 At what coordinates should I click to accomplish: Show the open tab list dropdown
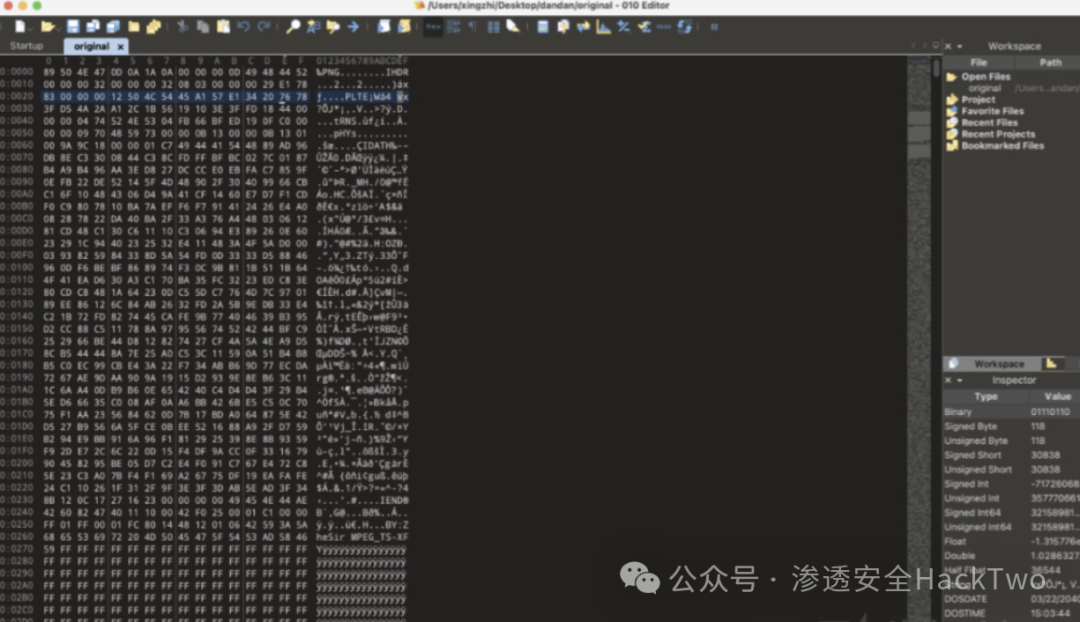(x=935, y=46)
